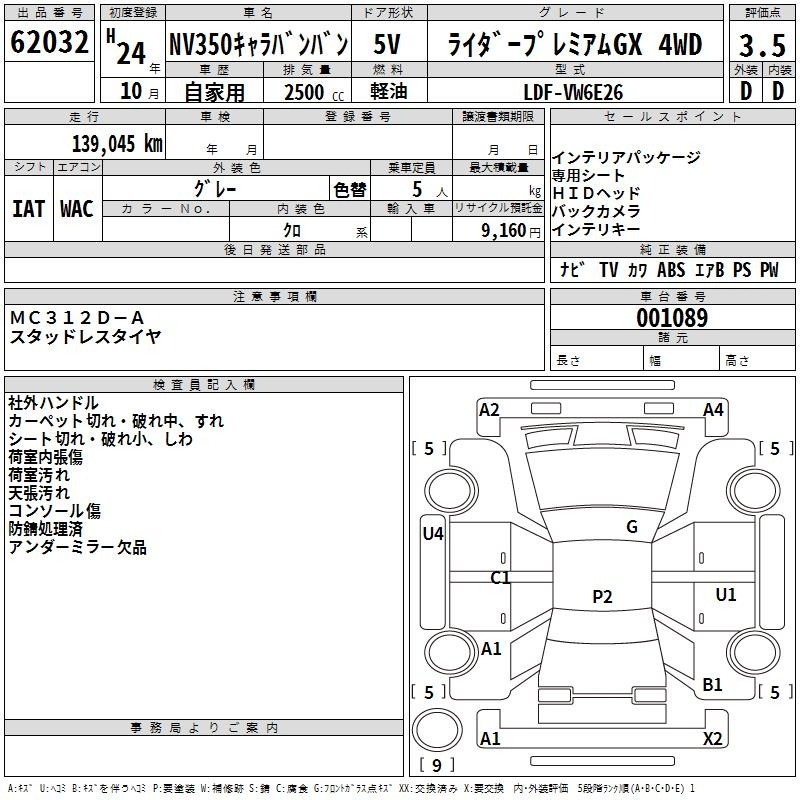Click the TV equipment label
The width and height of the screenshot is (800, 800).
click(x=609, y=270)
